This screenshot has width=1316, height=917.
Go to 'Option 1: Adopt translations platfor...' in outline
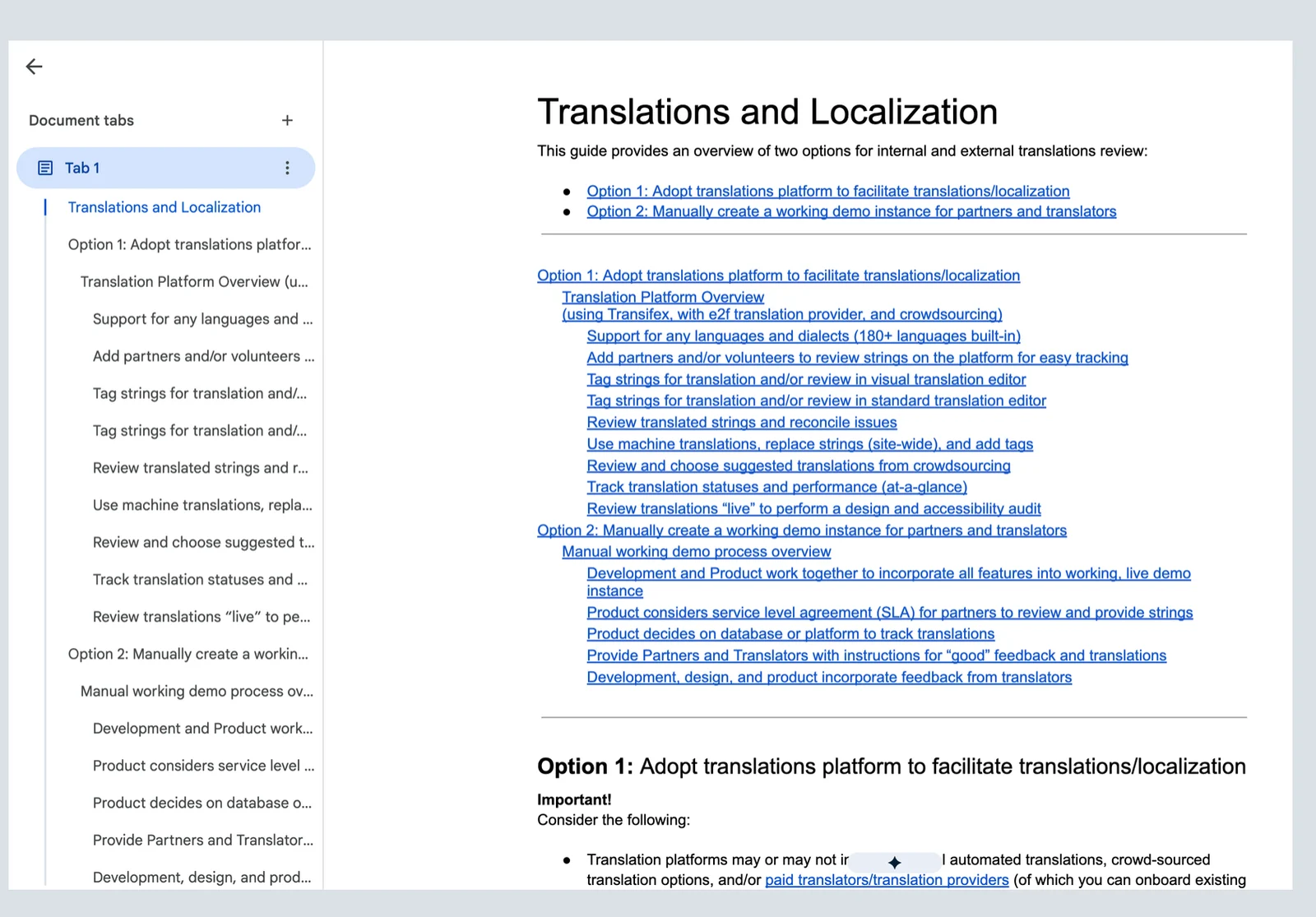click(x=189, y=244)
